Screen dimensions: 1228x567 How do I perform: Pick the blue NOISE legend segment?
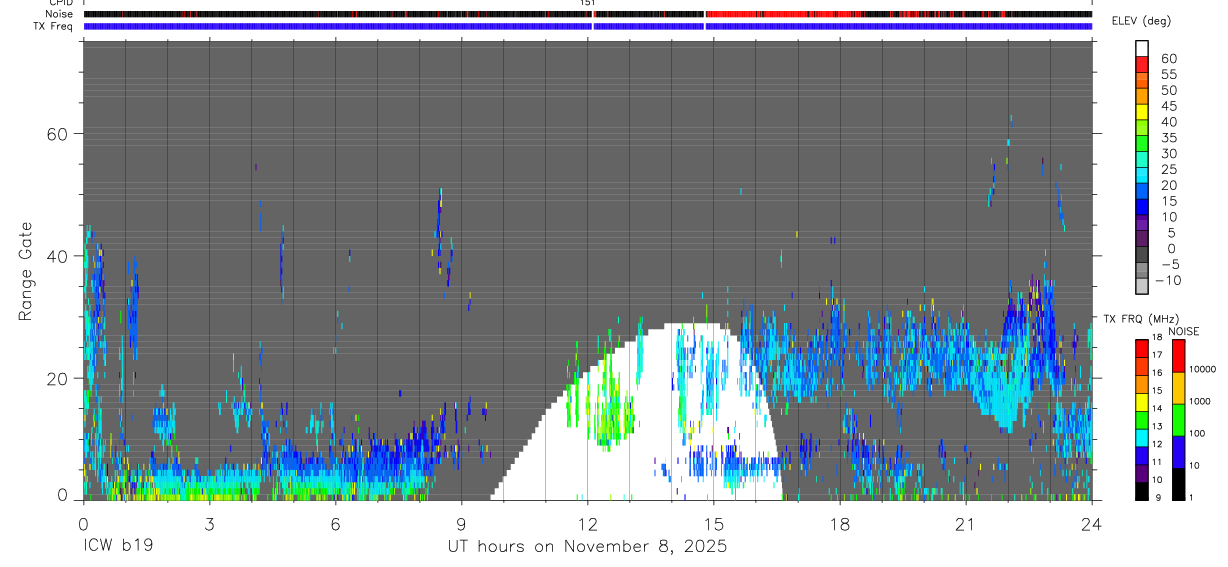1178,452
